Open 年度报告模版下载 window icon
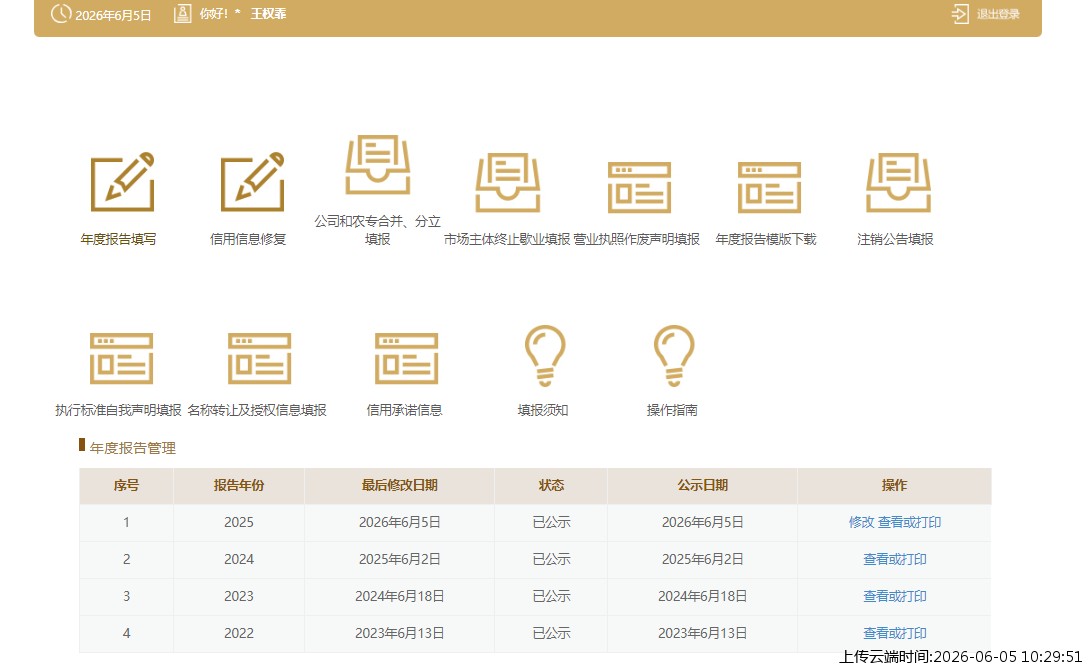The width and height of the screenshot is (1089, 670). click(769, 187)
